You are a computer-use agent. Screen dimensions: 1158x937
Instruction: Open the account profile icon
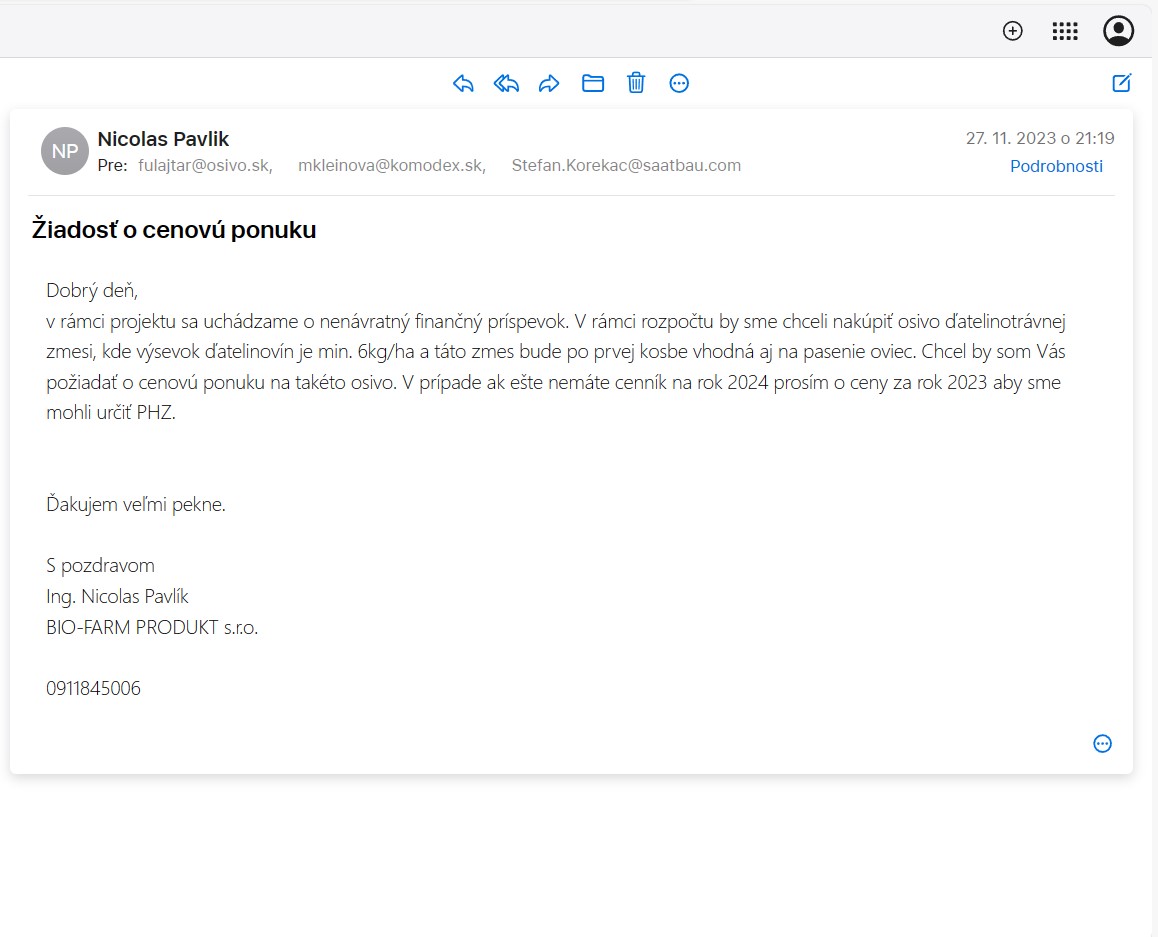[1118, 31]
